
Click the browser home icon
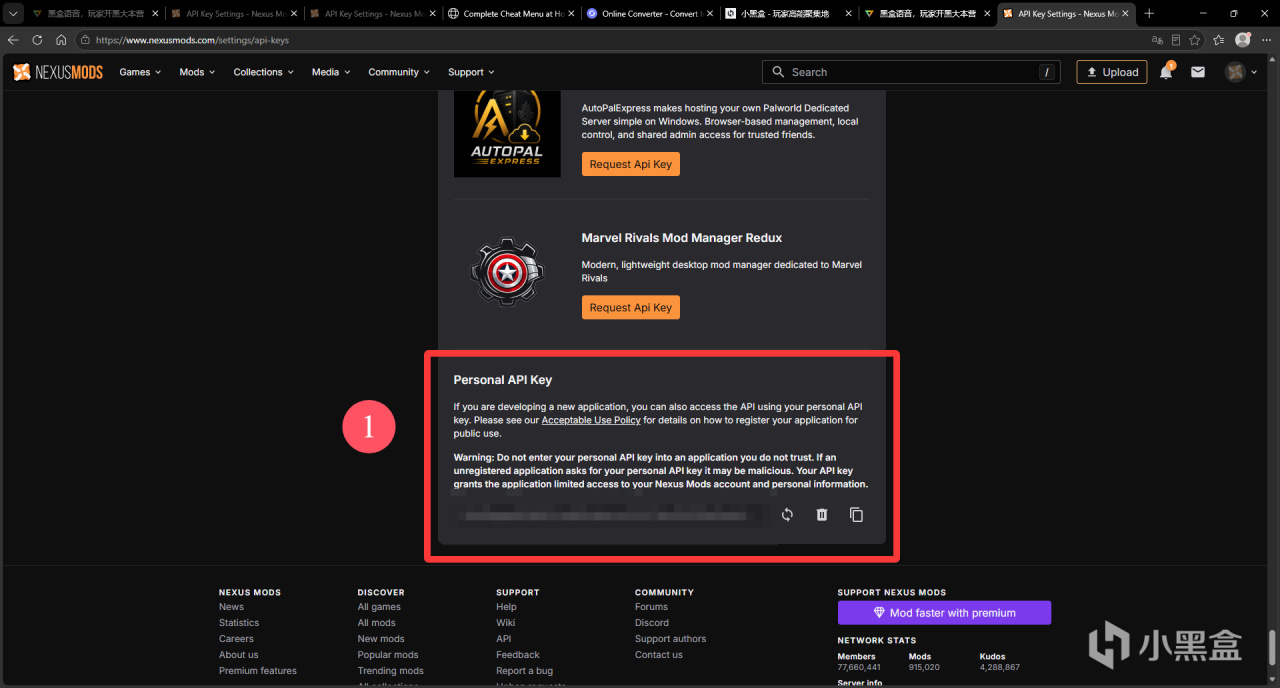61,40
